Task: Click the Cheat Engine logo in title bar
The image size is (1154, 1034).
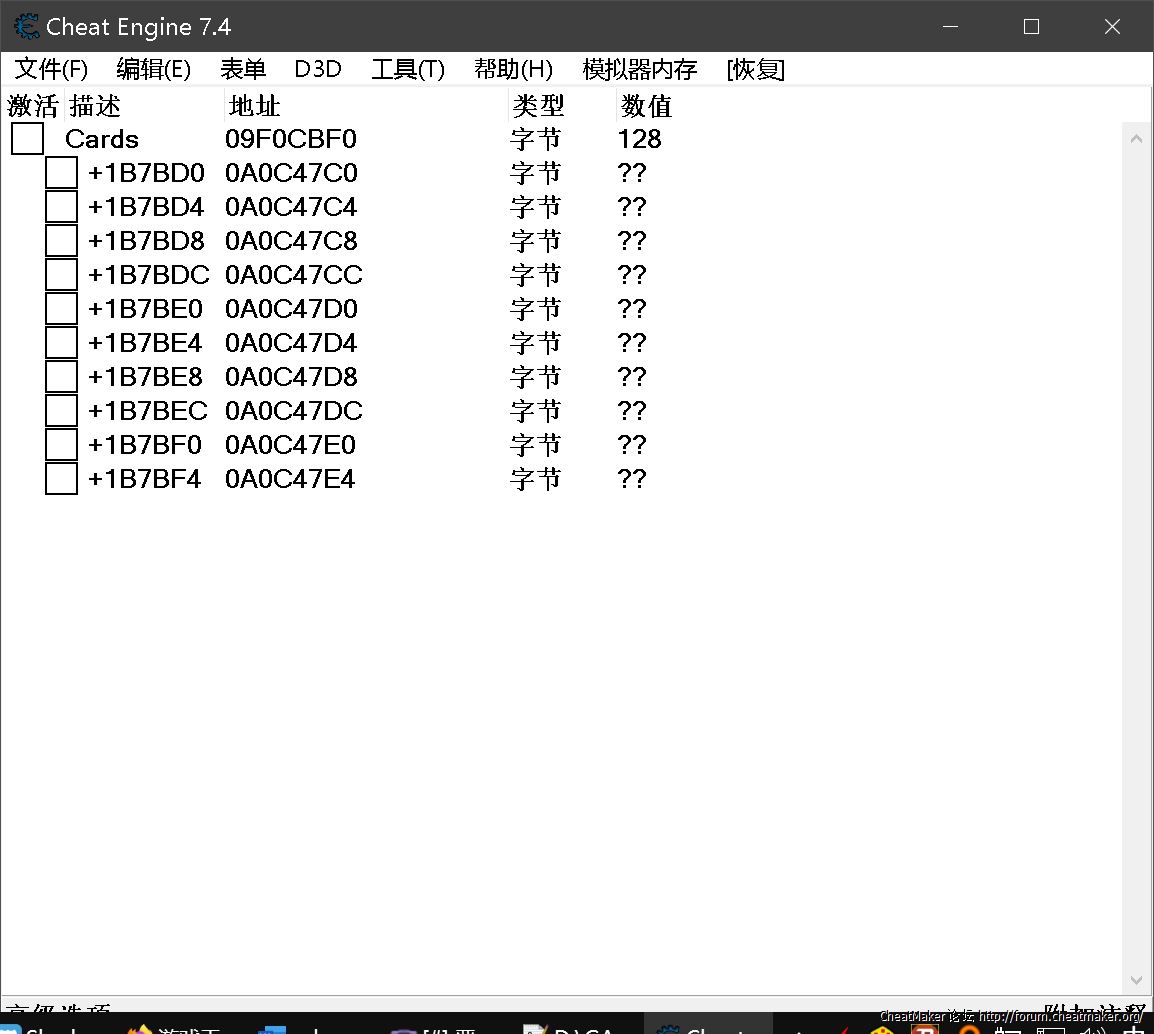Action: pos(27,27)
